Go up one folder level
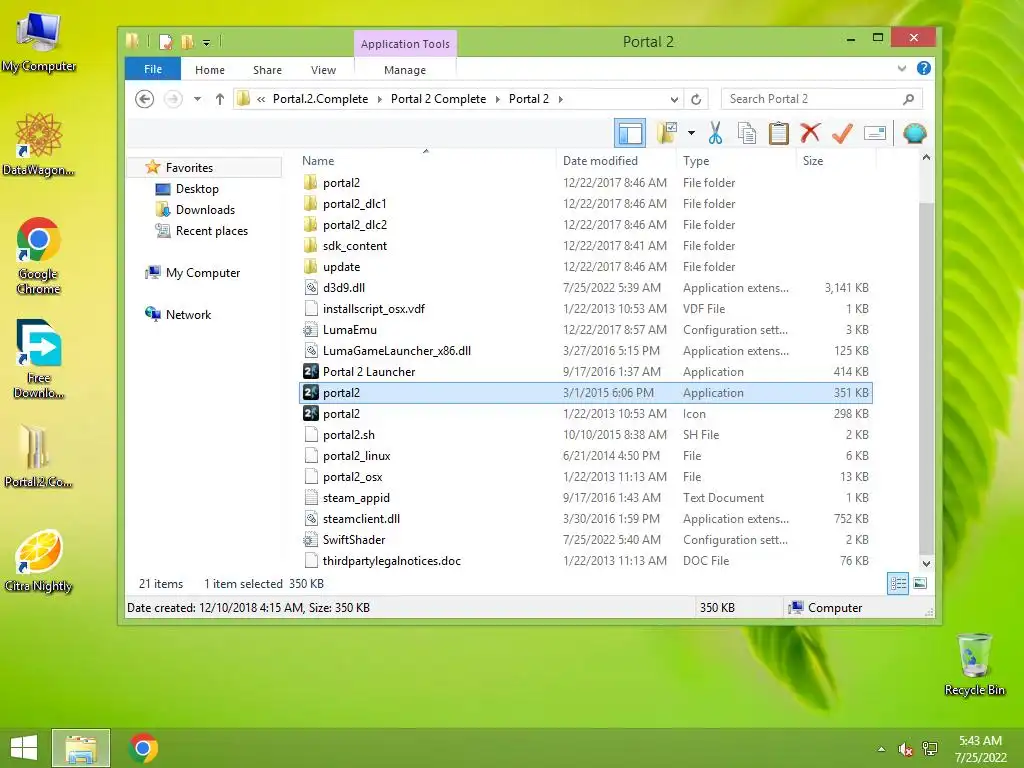The height and width of the screenshot is (768, 1024). click(x=219, y=99)
